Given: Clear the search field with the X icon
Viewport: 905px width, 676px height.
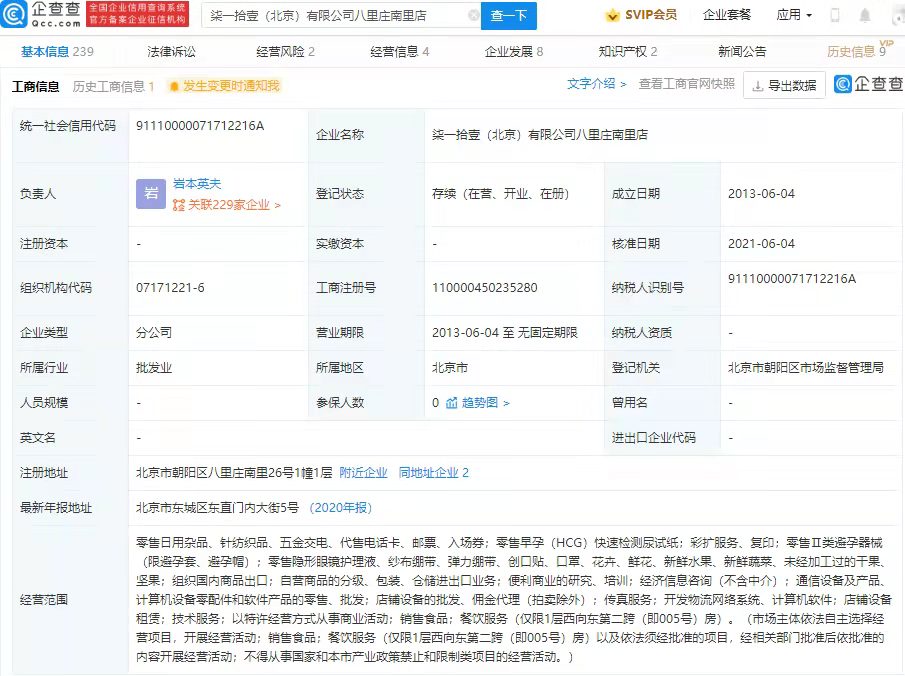Looking at the screenshot, I should point(473,16).
